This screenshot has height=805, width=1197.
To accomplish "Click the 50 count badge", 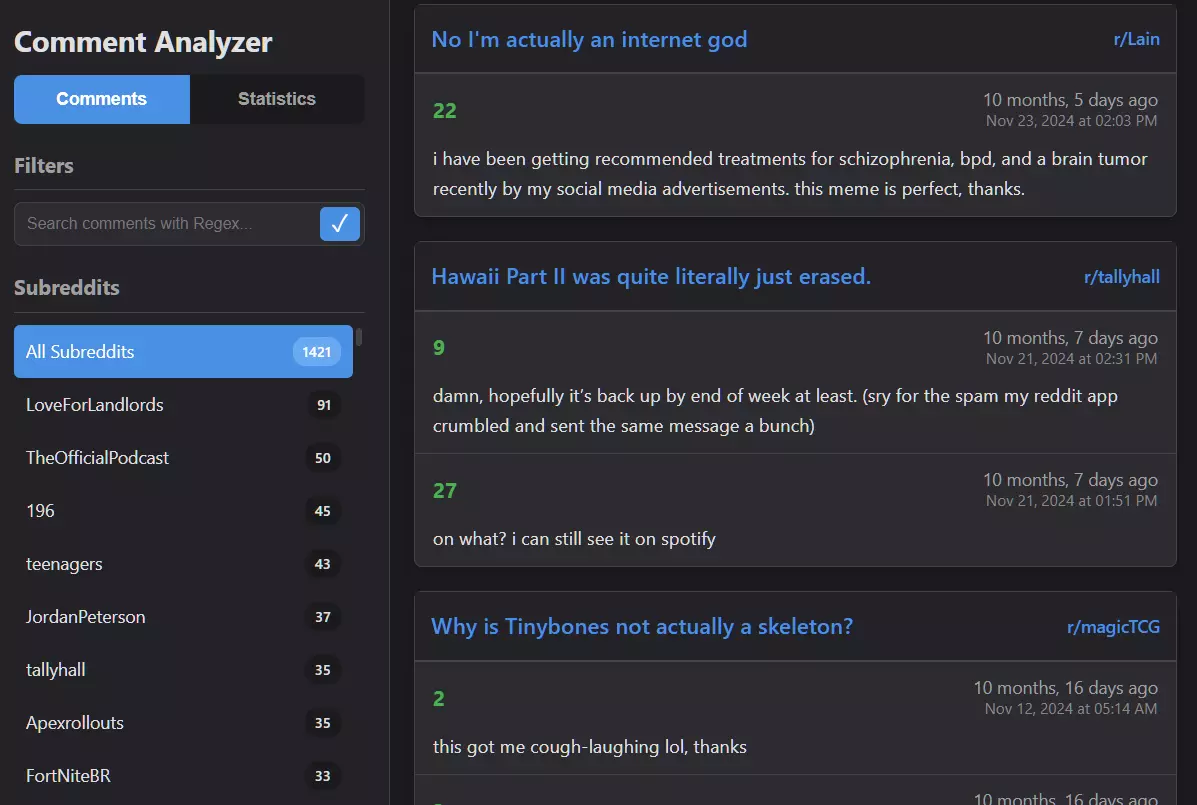I will 323,458.
